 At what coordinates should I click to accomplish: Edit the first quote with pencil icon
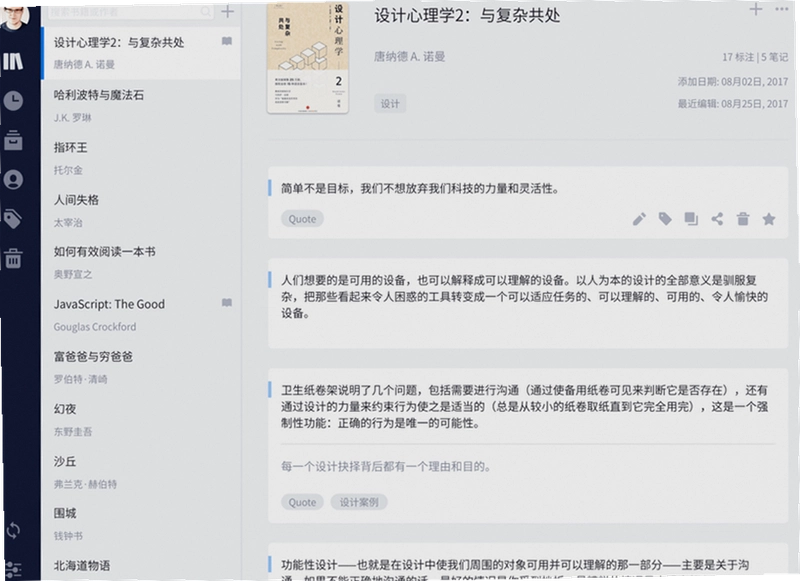639,219
